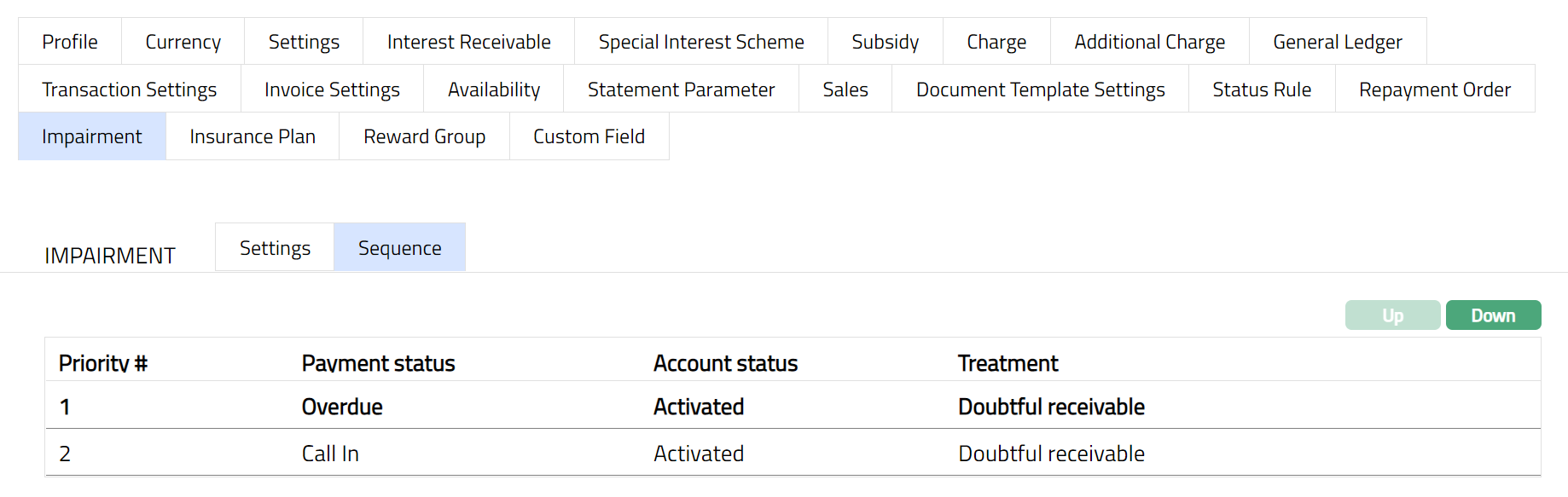The image size is (1568, 497).
Task: Go to the Subsidy tab
Action: click(x=885, y=42)
